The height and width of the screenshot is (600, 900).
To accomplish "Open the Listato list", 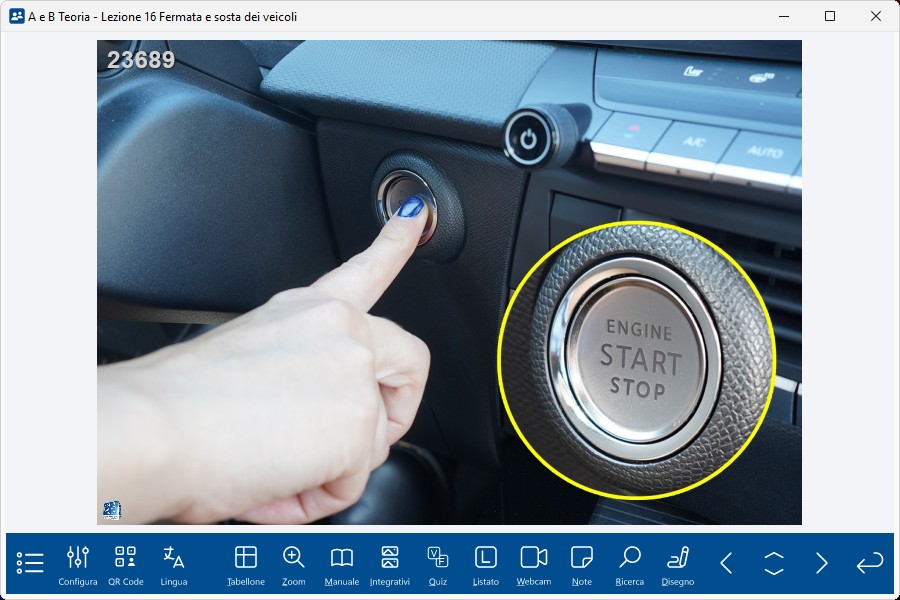I will [x=486, y=565].
